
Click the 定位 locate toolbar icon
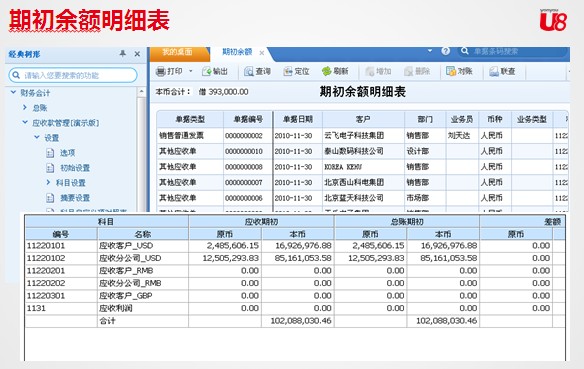pyautogui.click(x=296, y=71)
